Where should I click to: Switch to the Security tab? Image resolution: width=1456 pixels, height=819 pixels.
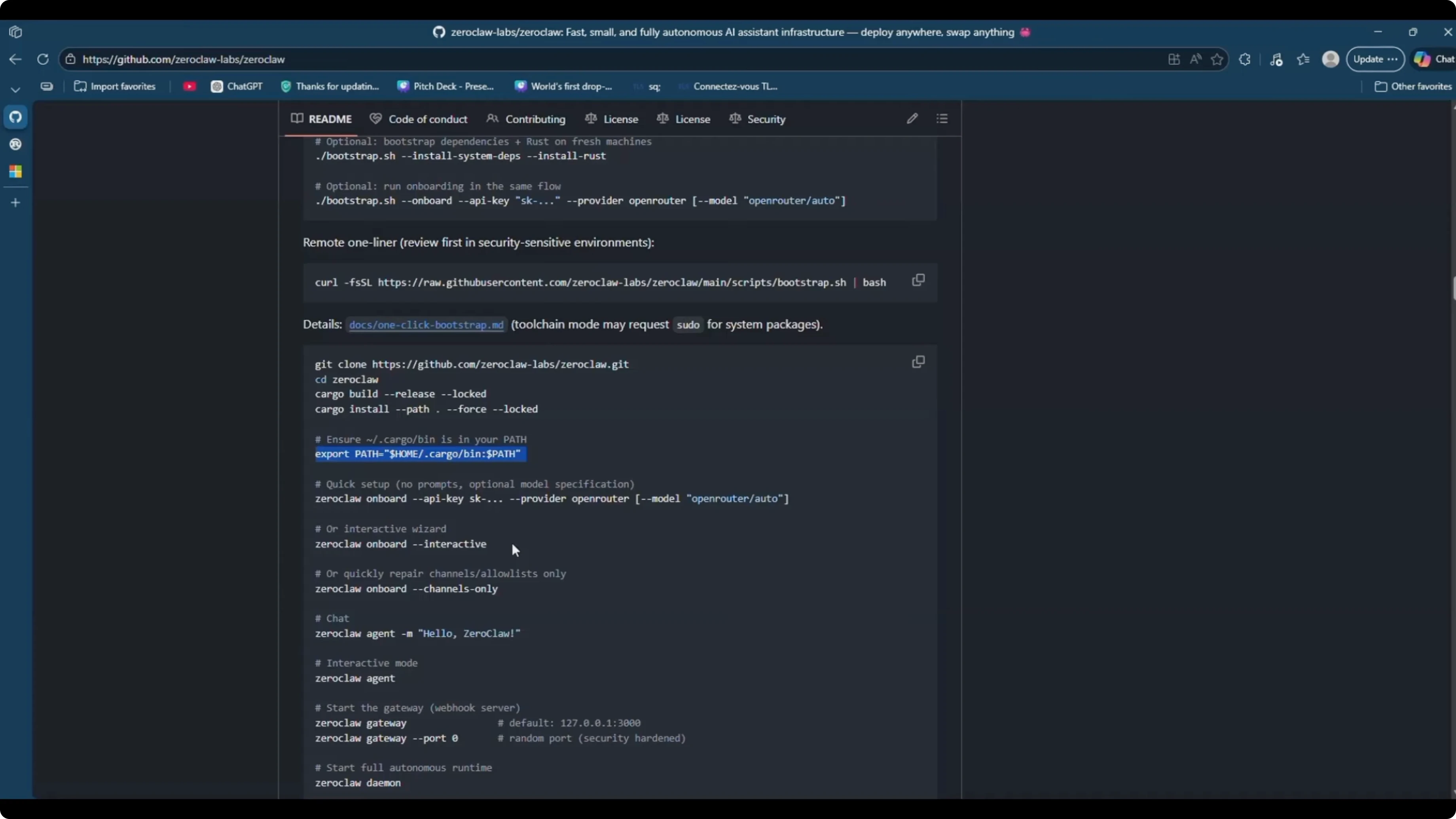(757, 119)
